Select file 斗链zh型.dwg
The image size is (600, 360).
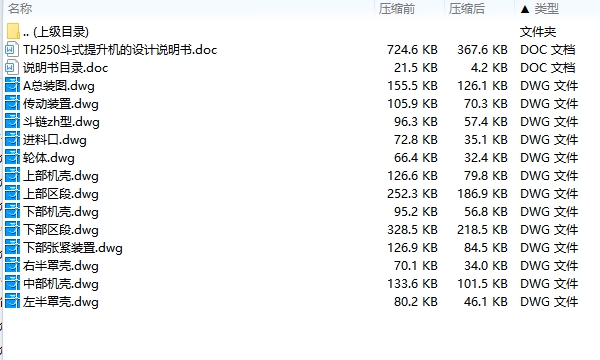[61, 122]
